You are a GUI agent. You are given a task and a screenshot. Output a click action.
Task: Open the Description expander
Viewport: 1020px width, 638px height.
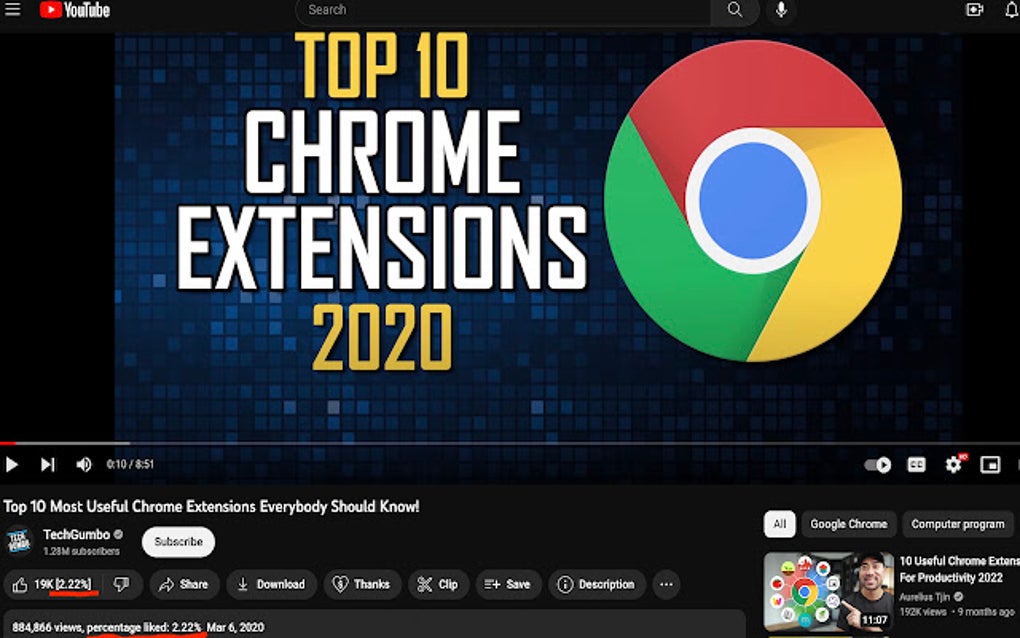[x=596, y=584]
